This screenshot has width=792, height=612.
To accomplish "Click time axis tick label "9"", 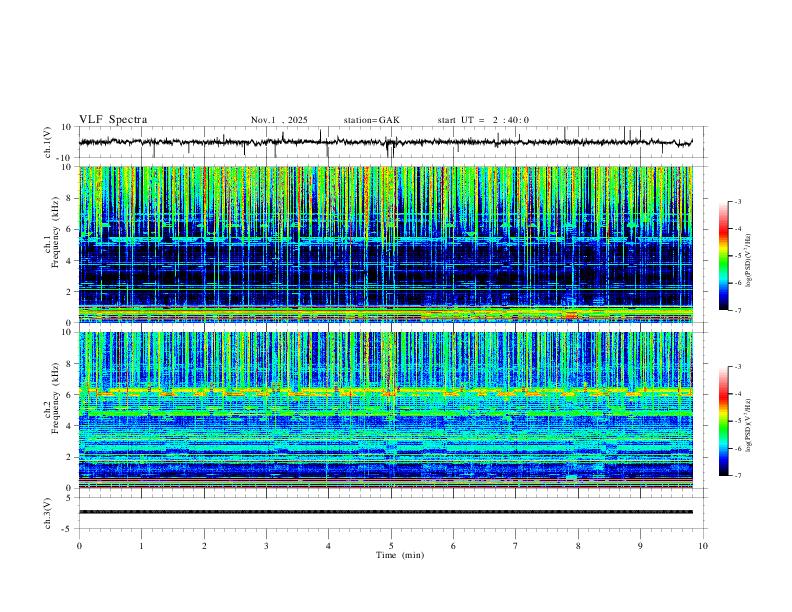I will [640, 546].
